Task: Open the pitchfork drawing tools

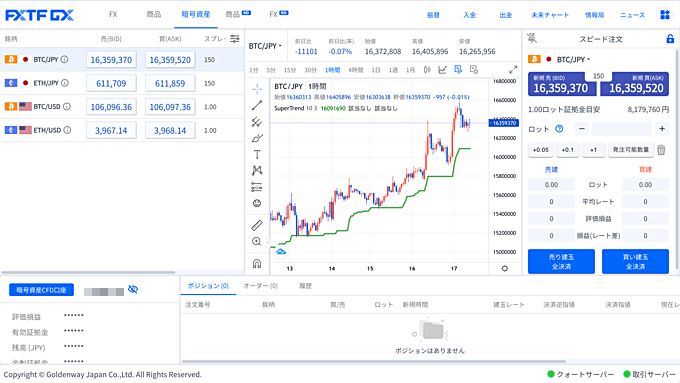Action: point(257,122)
